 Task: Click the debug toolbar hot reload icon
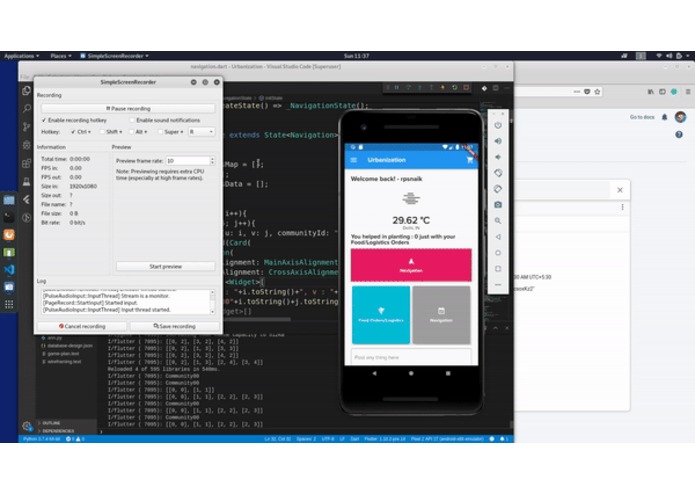(x=442, y=88)
